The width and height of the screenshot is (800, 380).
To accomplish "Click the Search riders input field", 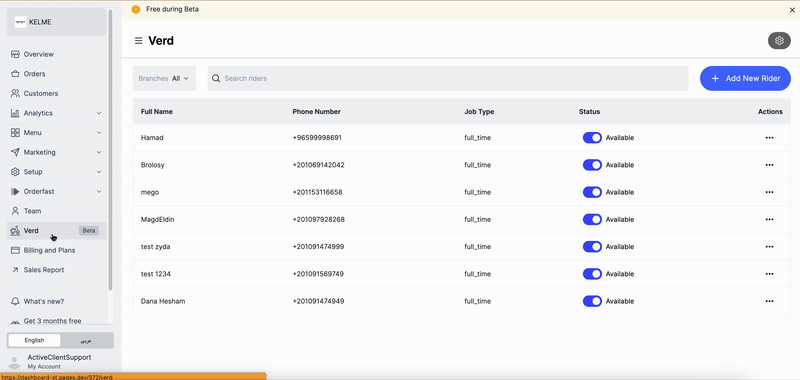I will [x=448, y=79].
